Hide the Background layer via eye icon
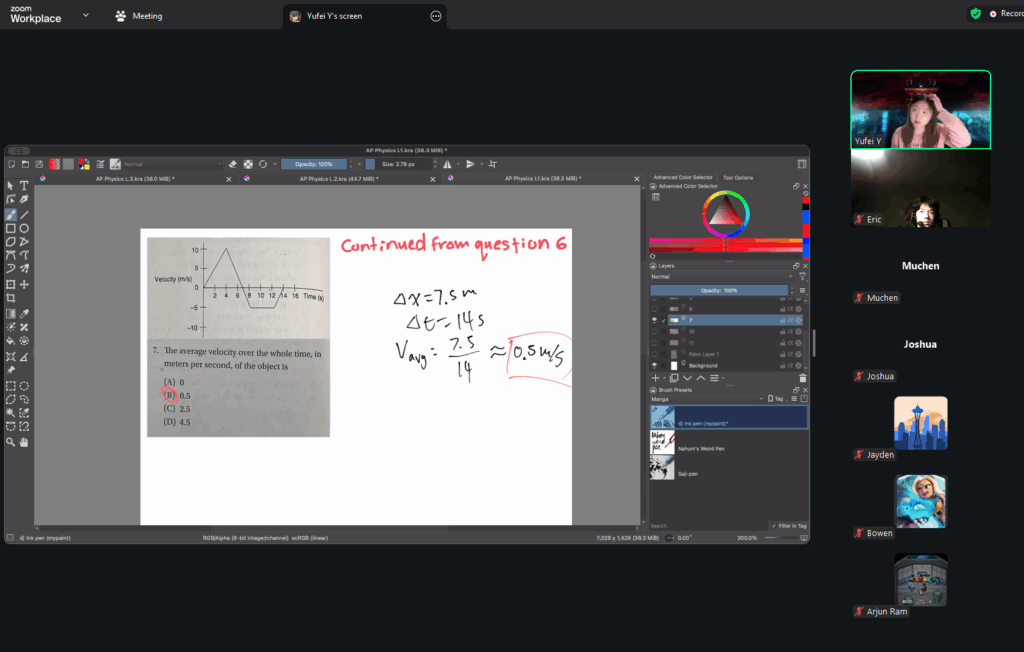 [655, 366]
